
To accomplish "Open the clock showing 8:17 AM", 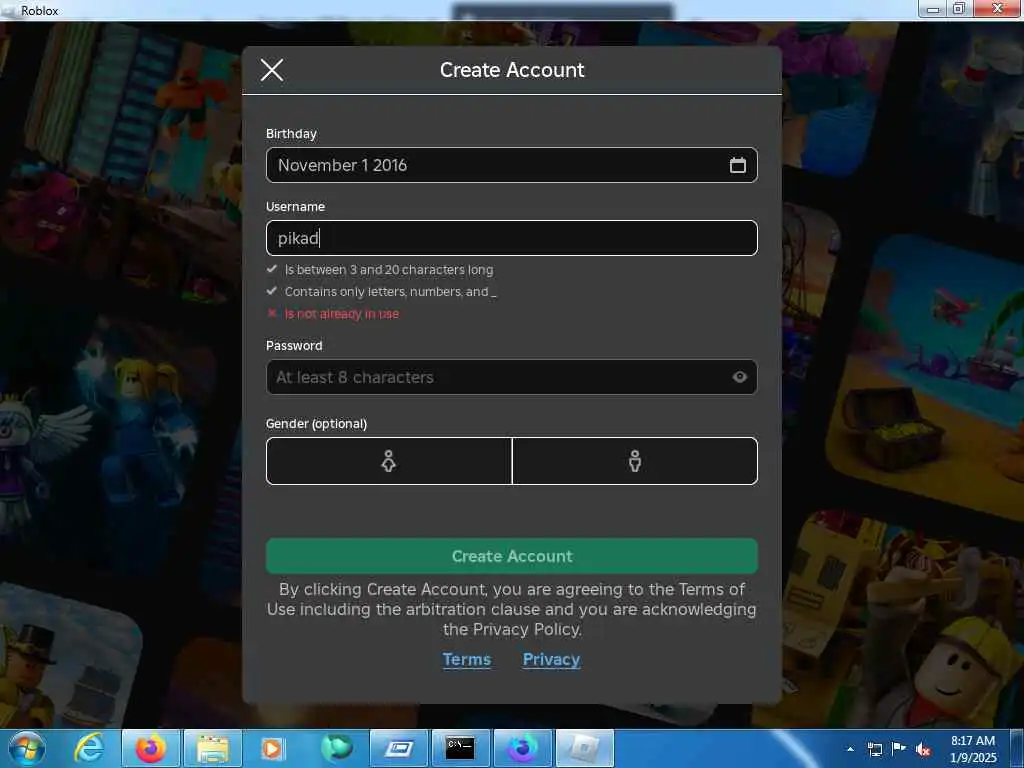I will click(x=972, y=749).
